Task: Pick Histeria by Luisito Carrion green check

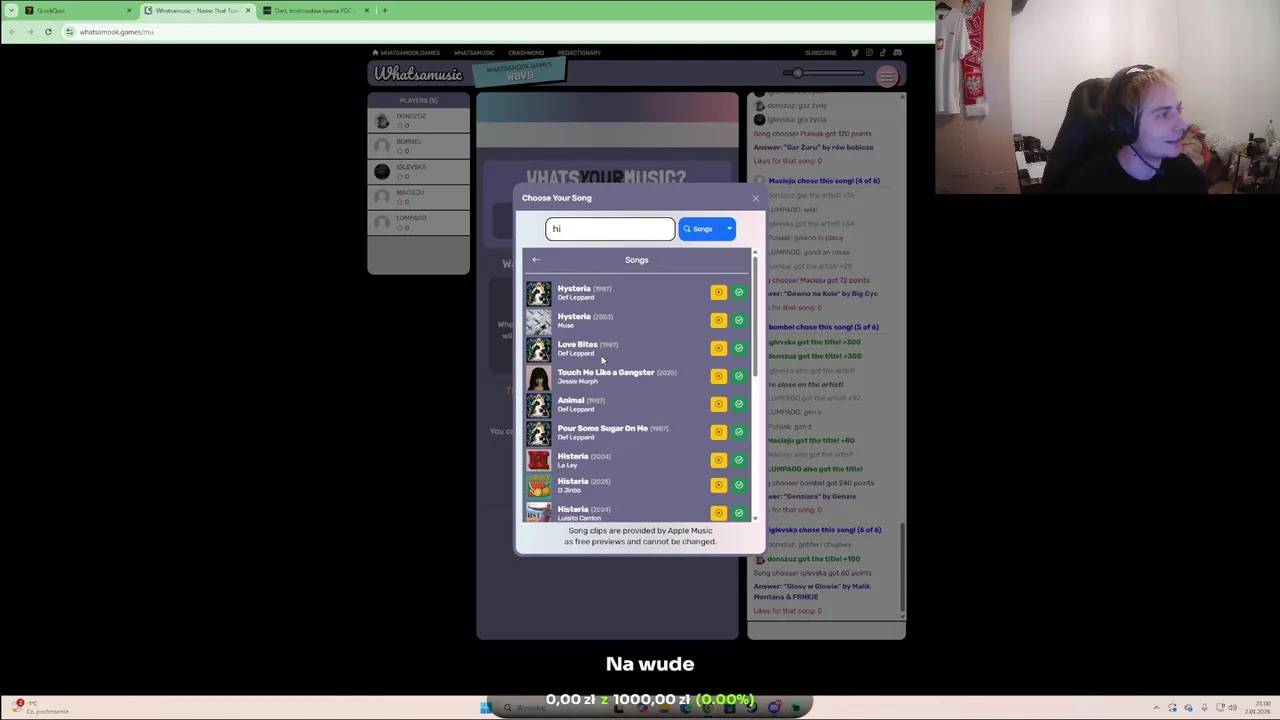Action: click(x=739, y=512)
